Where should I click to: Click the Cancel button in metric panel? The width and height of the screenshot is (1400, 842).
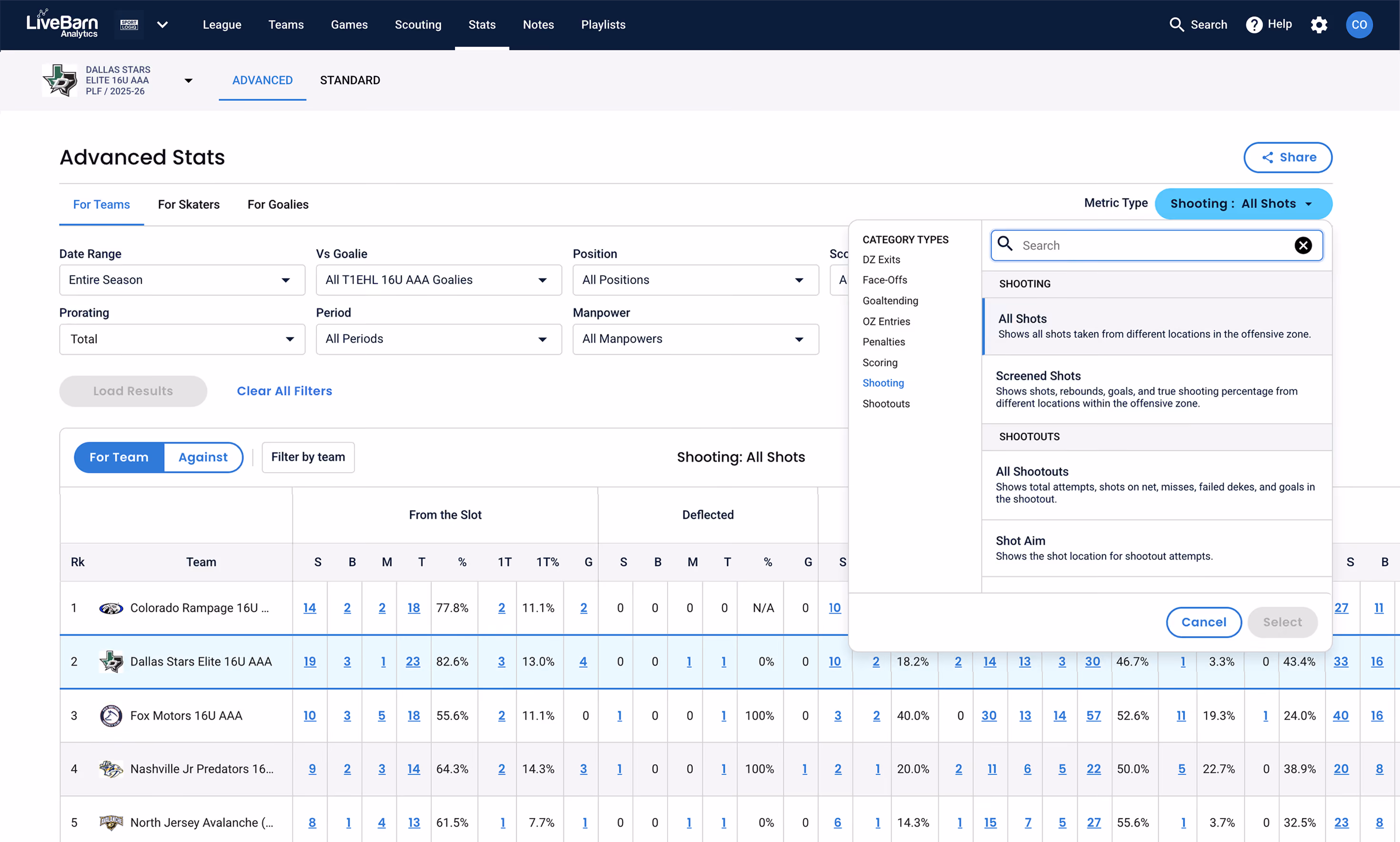pos(1203,622)
